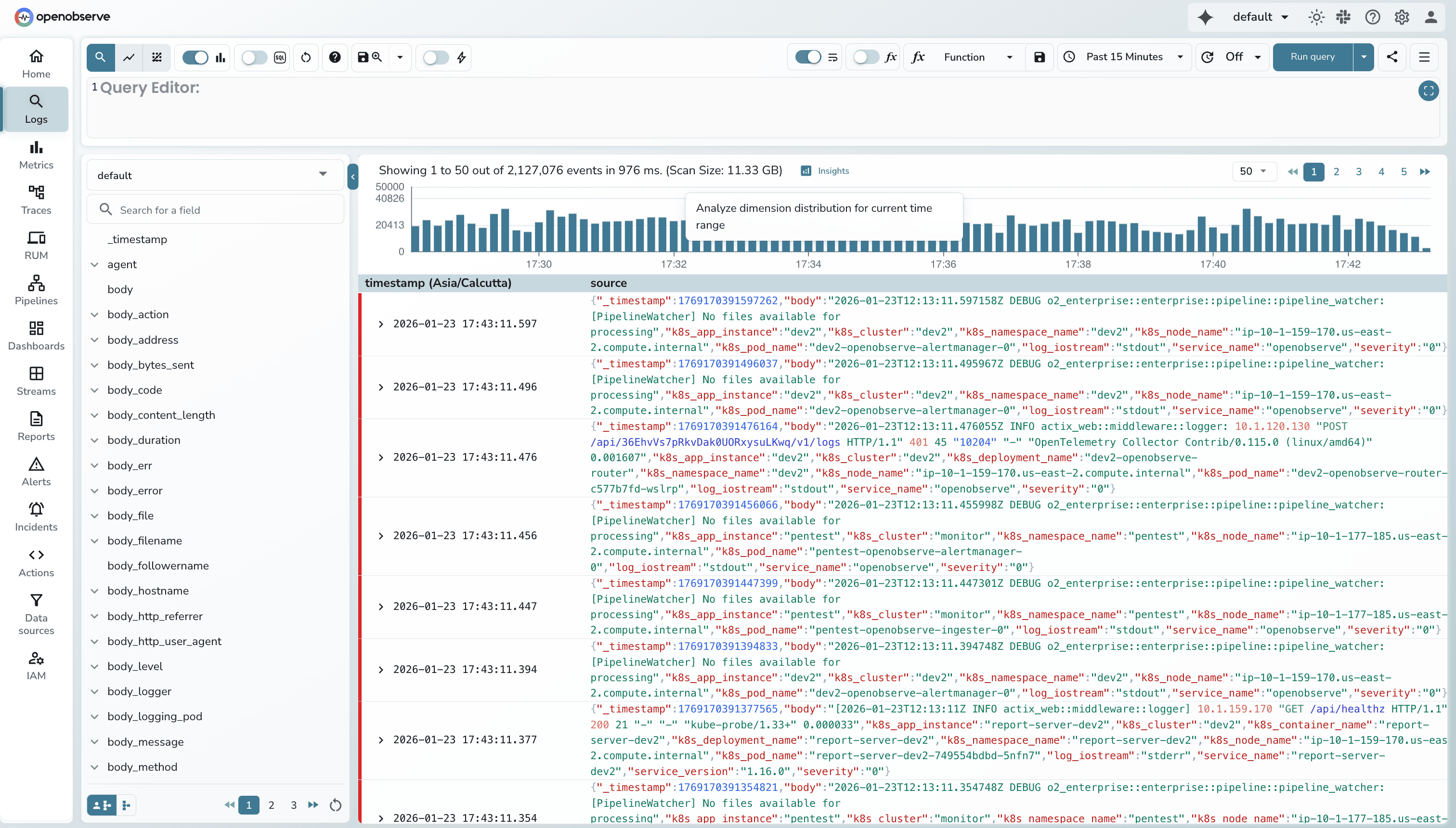Save the current search using the save icon
Viewport: 1456px width, 828px height.
tap(364, 57)
